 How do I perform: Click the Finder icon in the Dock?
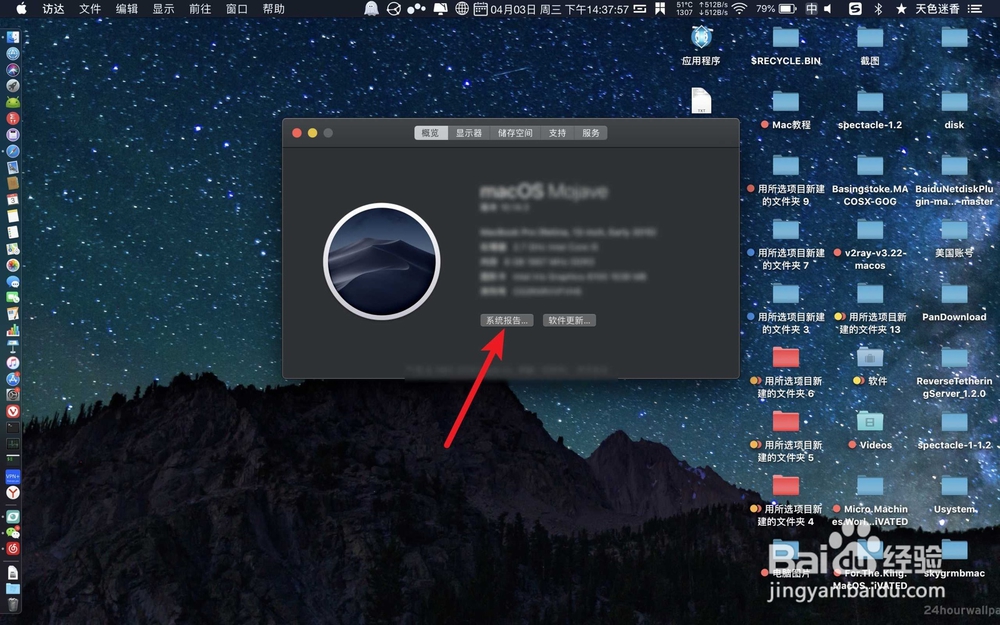tap(13, 38)
